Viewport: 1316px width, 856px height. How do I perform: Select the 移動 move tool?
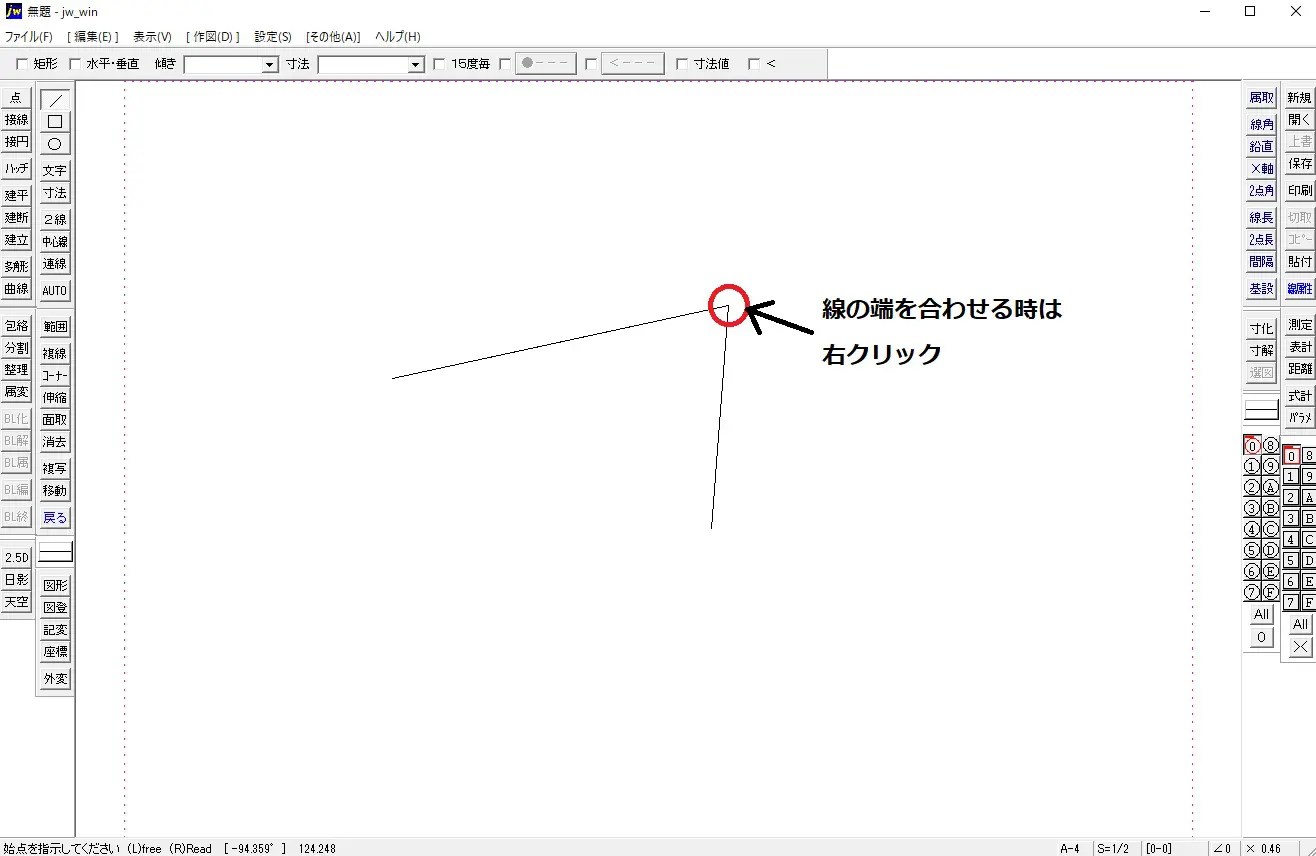(x=55, y=491)
